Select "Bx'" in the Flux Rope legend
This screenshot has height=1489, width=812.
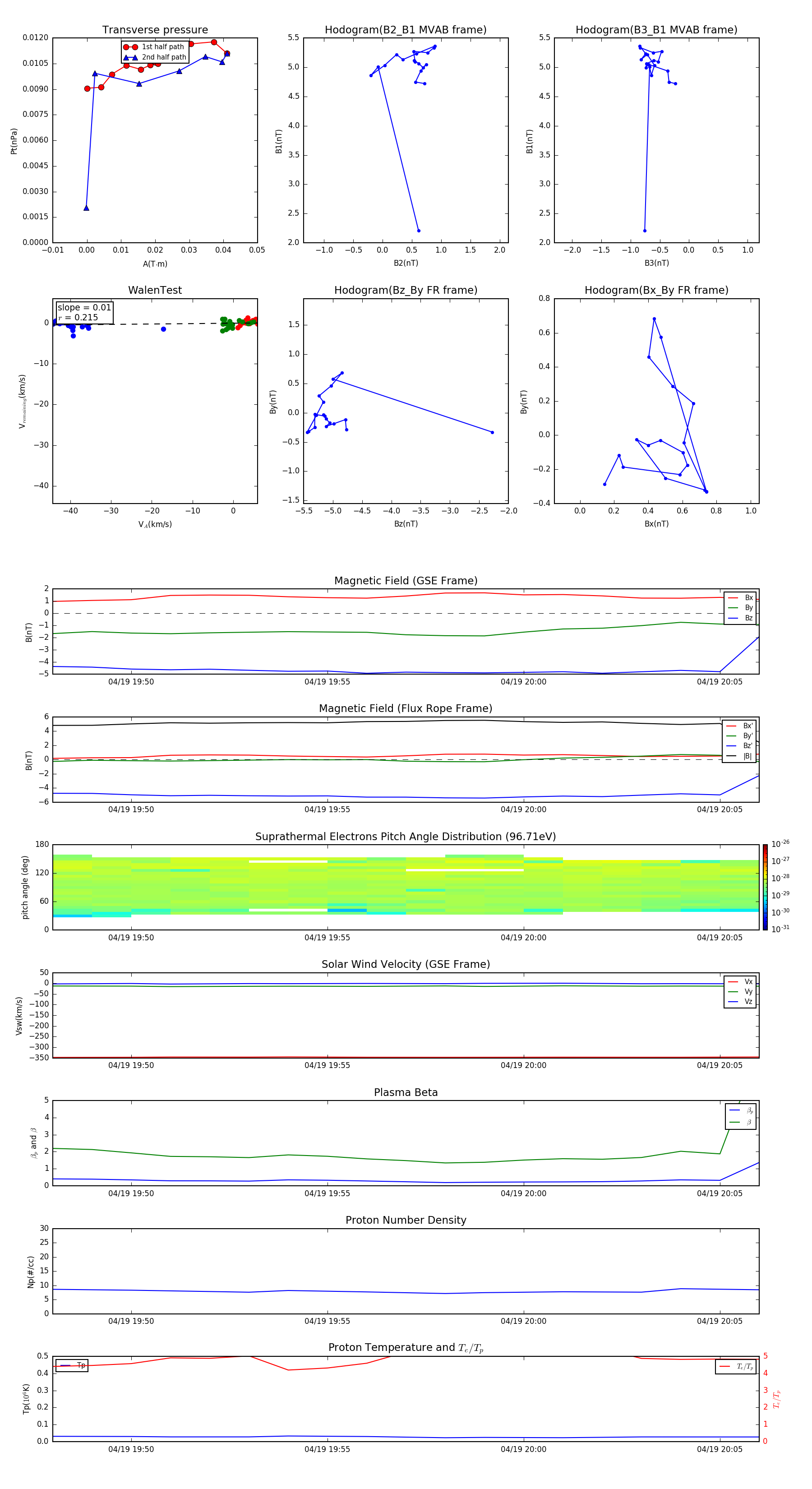click(x=740, y=726)
